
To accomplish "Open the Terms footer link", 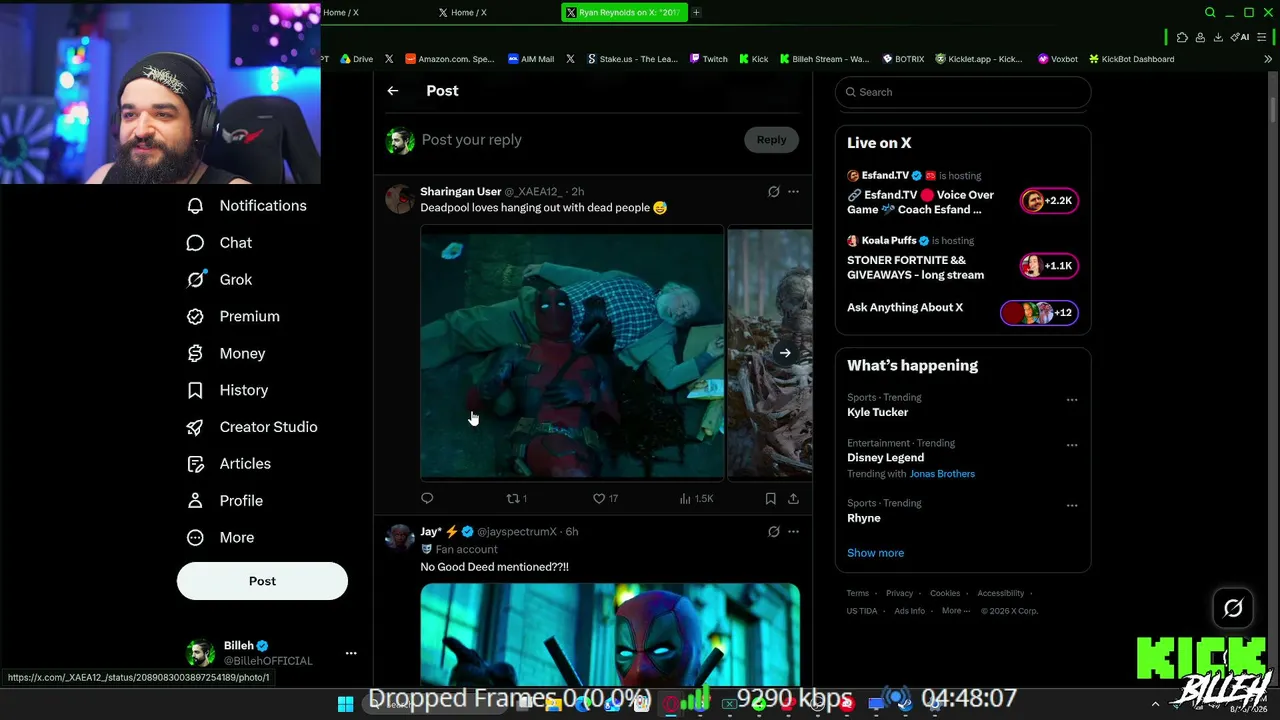I will (x=858, y=593).
